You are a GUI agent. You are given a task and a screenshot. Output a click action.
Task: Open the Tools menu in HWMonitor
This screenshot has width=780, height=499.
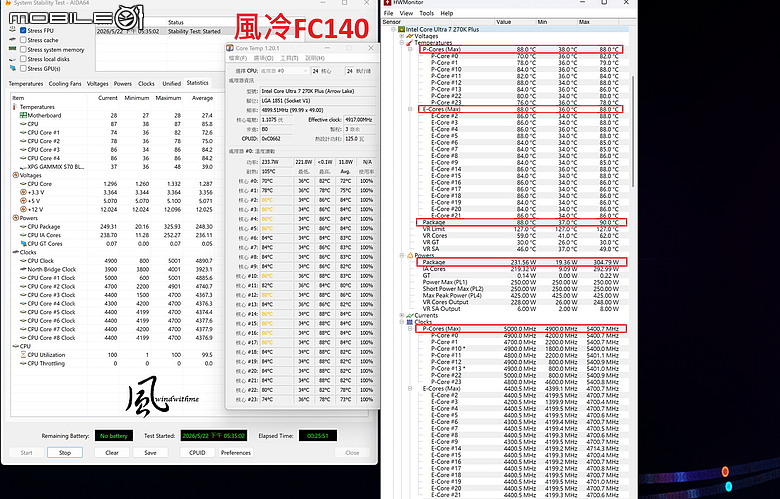[x=426, y=13]
